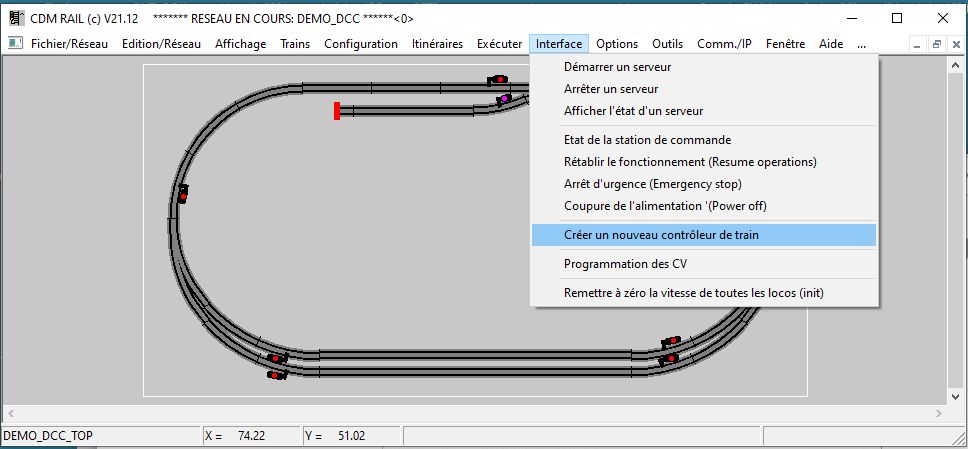
Task: Open the Edition/Réseau menu
Action: coord(161,44)
